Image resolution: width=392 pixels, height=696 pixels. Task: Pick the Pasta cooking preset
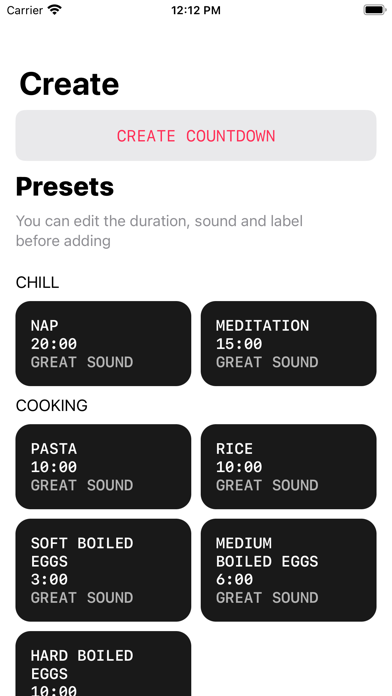click(103, 467)
